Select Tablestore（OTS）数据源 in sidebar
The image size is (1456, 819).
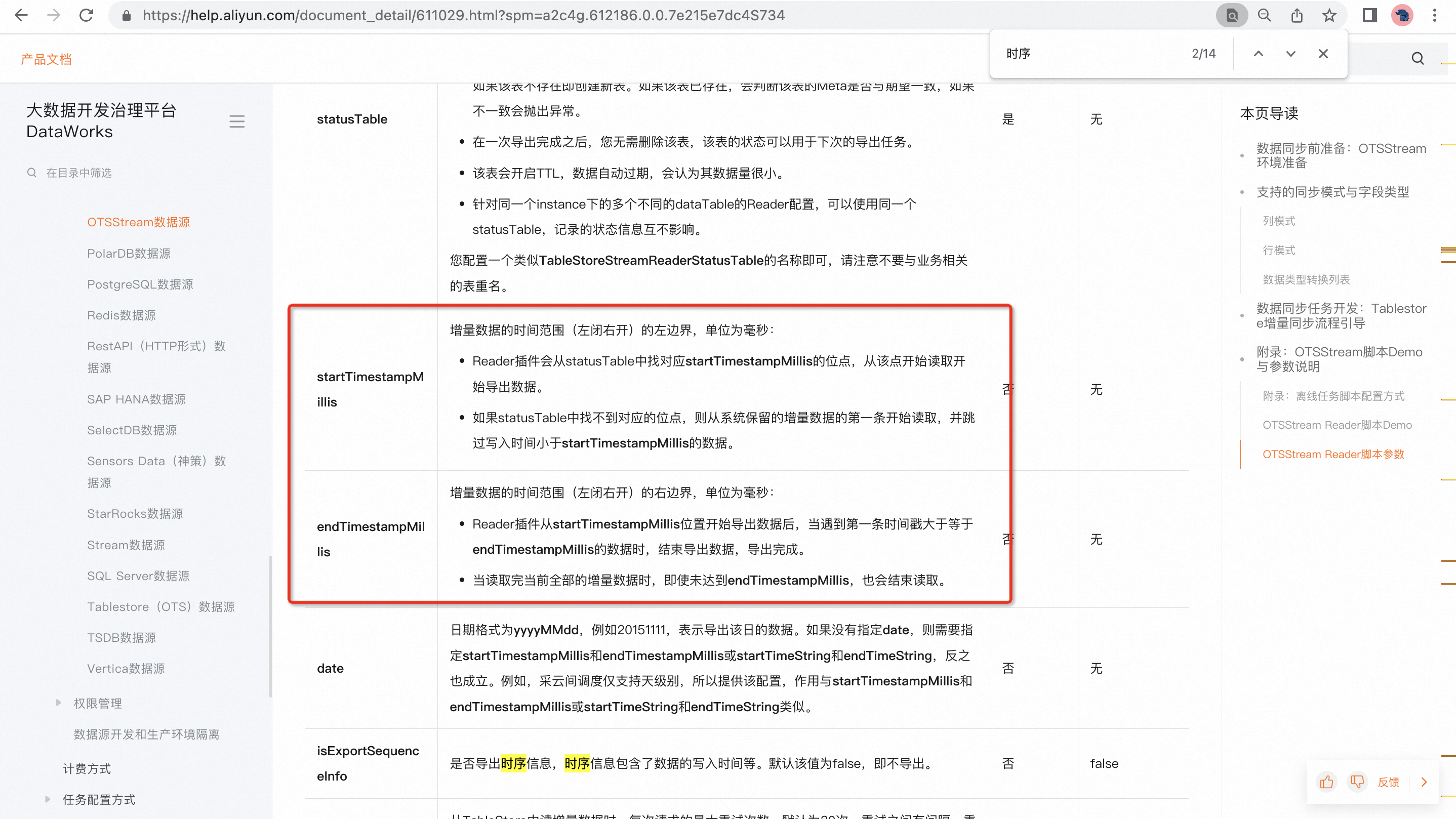tap(160, 606)
